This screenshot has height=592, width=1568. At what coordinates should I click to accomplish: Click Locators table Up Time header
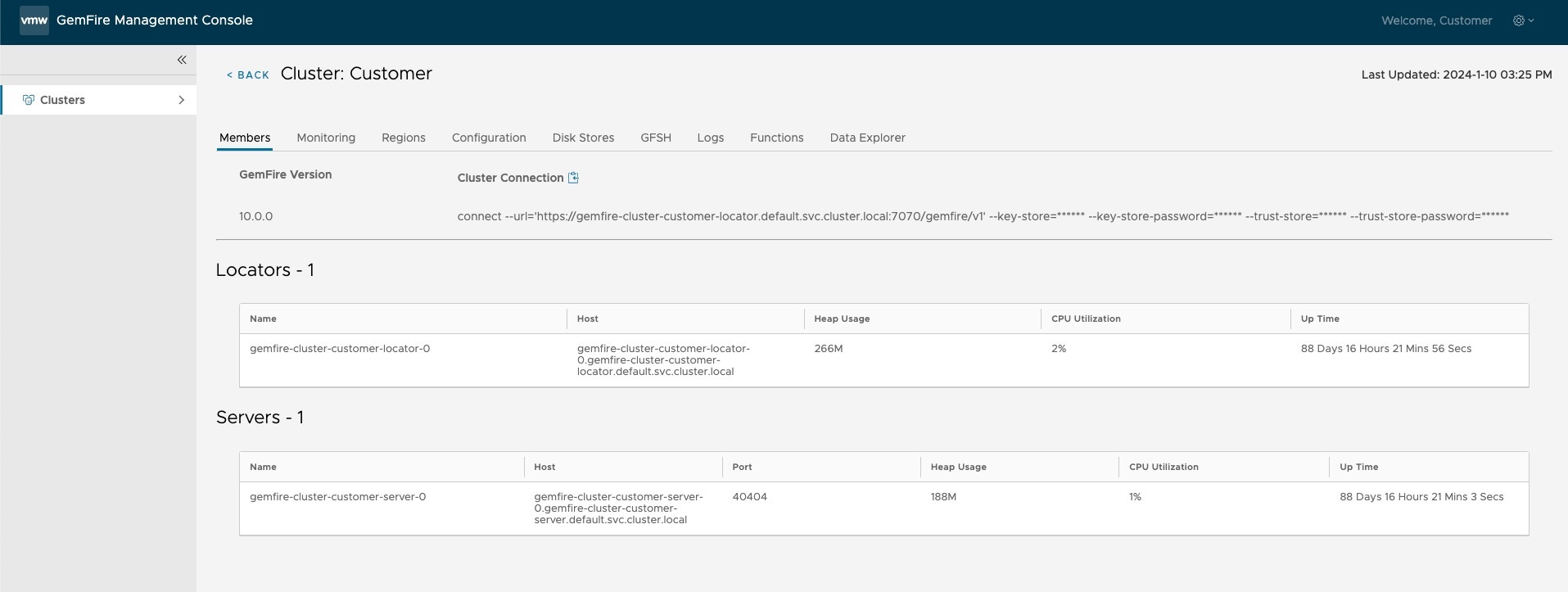pyautogui.click(x=1320, y=319)
